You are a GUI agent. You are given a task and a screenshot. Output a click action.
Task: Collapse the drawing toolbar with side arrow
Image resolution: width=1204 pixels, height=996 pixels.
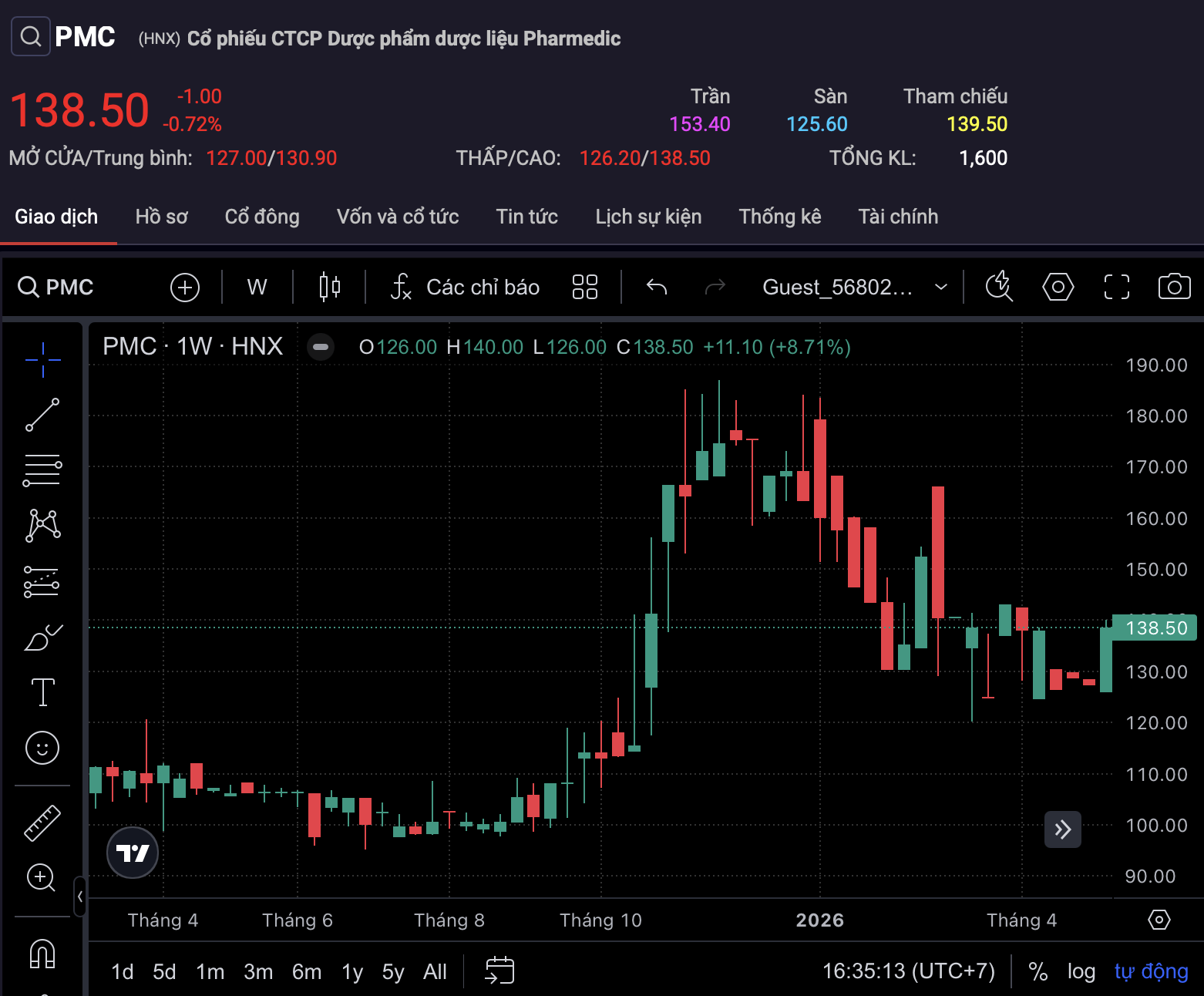pos(80,897)
